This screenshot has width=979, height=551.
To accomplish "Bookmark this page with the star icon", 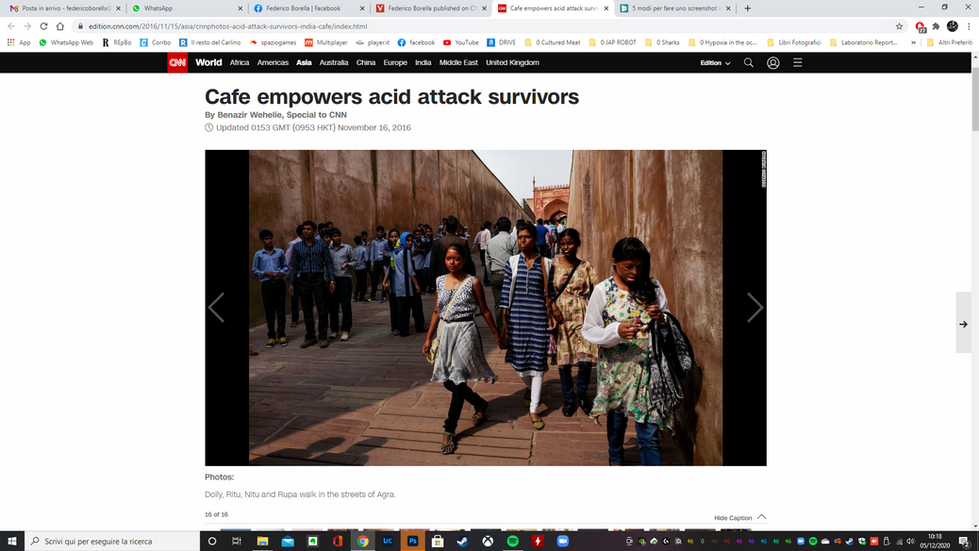I will coord(899,26).
